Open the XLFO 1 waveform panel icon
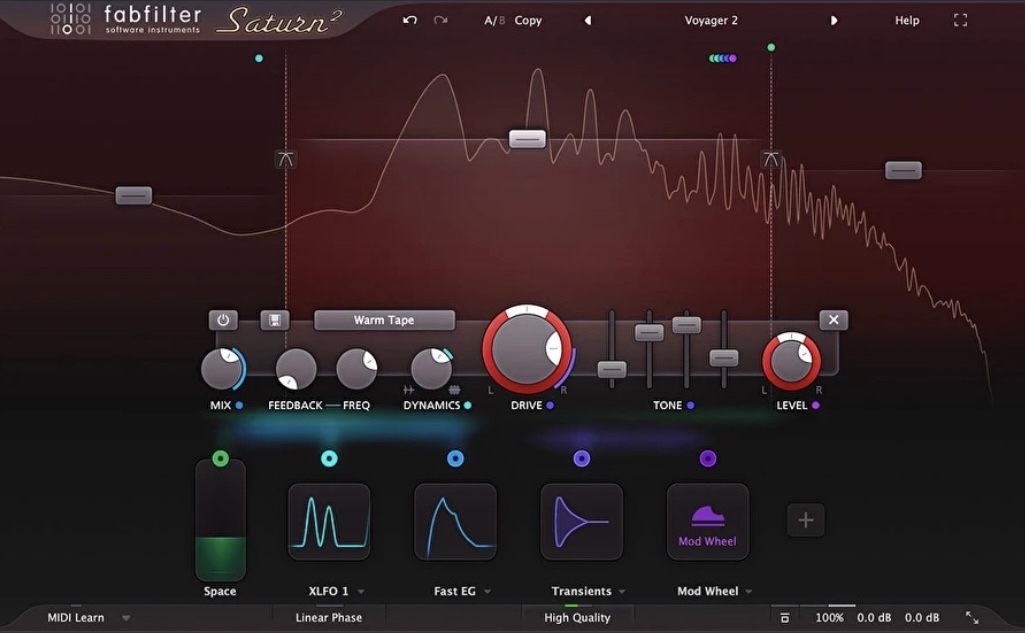 329,521
